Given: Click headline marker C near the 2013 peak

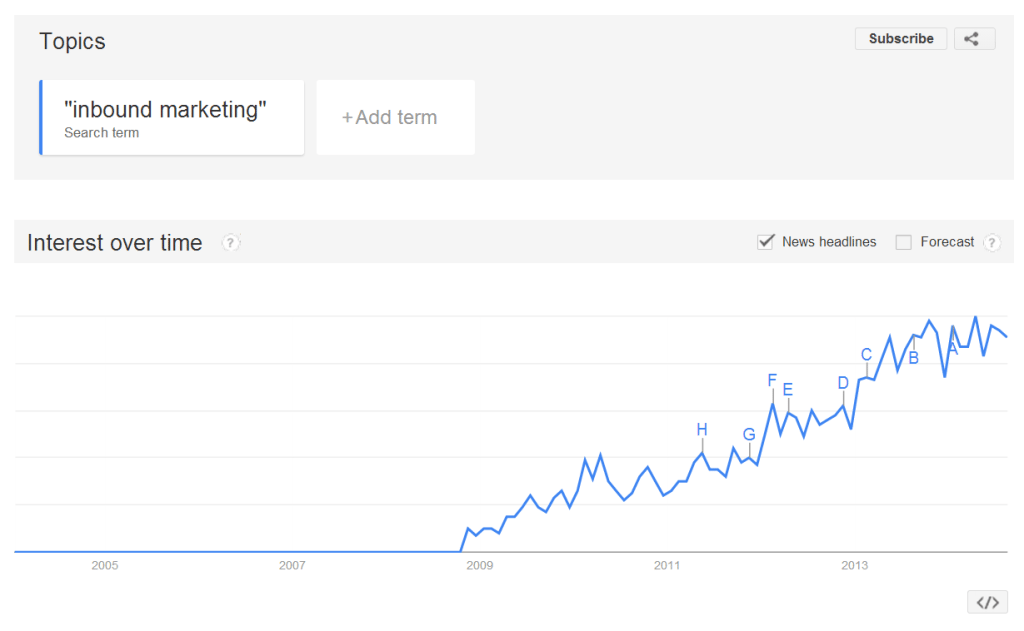Looking at the screenshot, I should [x=866, y=353].
